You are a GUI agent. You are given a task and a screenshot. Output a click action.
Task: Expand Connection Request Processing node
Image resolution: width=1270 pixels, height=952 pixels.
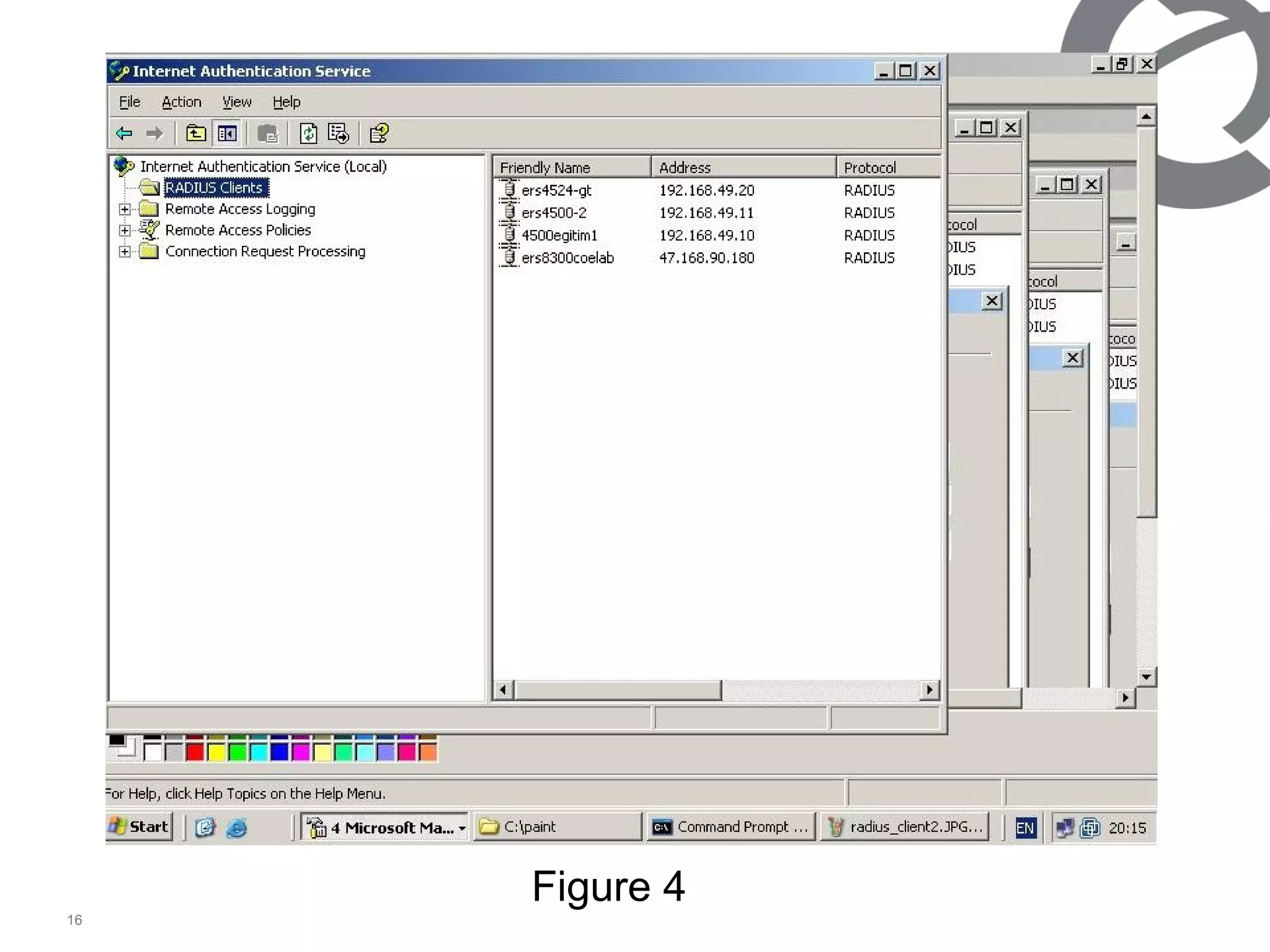pyautogui.click(x=125, y=252)
